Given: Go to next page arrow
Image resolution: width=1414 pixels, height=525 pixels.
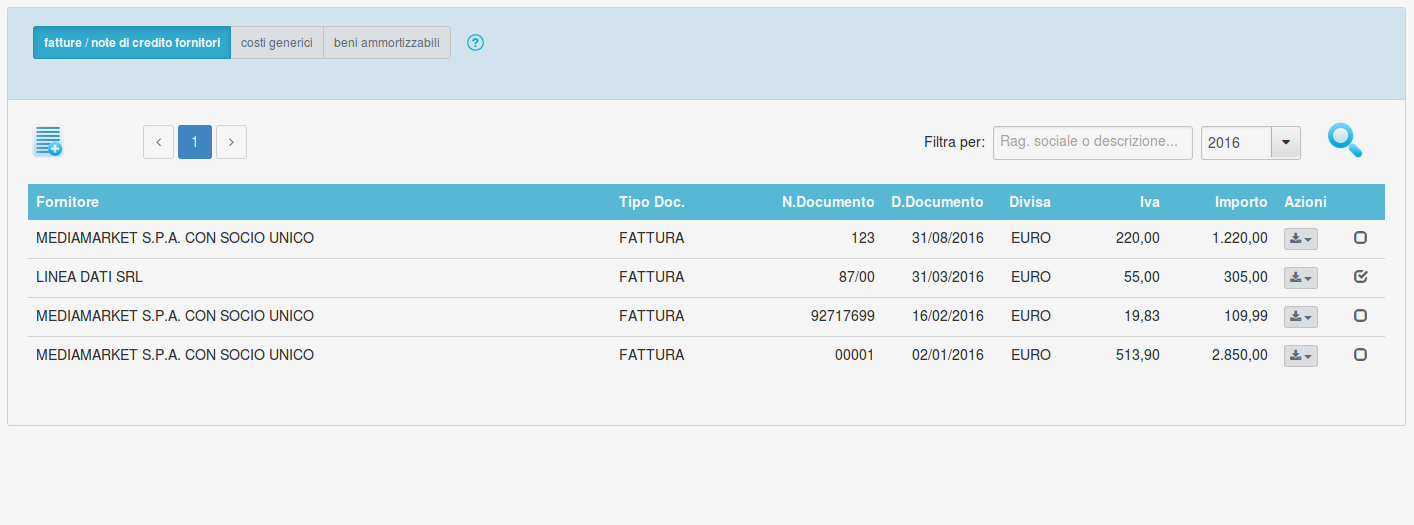Looking at the screenshot, I should [x=231, y=142].
